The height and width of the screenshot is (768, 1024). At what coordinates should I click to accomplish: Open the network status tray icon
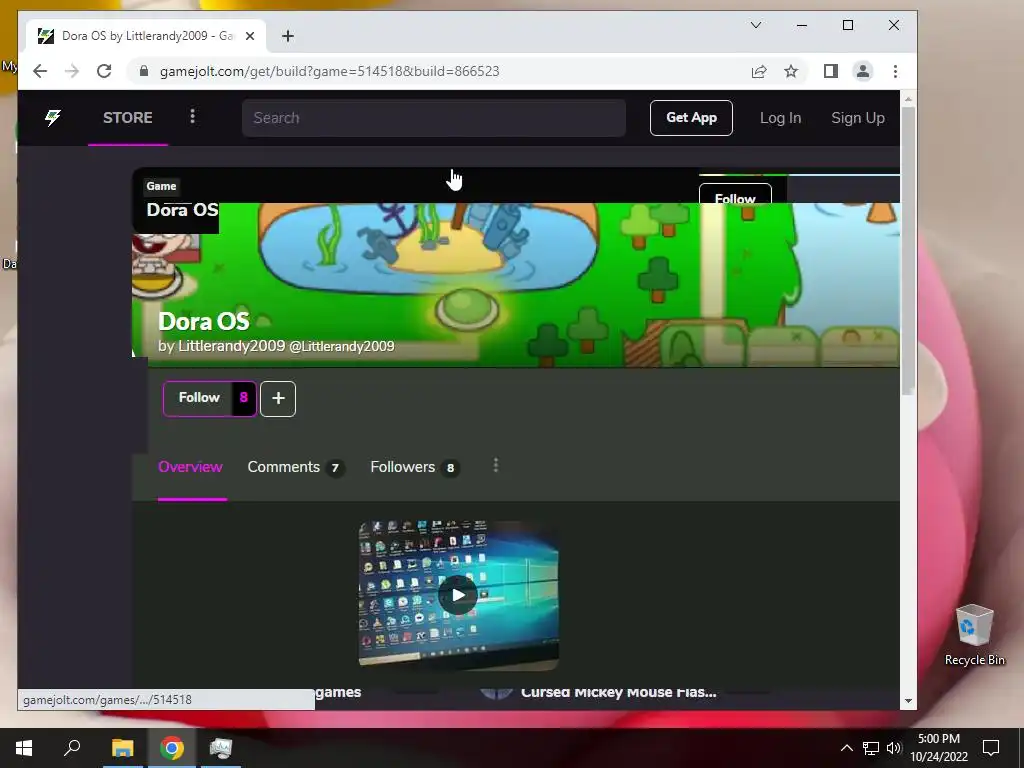871,748
